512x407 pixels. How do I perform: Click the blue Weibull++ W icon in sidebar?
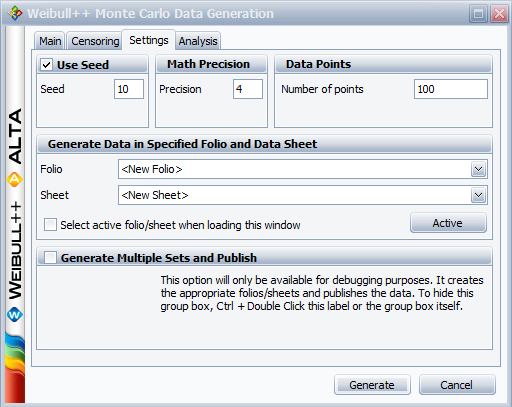point(14,315)
